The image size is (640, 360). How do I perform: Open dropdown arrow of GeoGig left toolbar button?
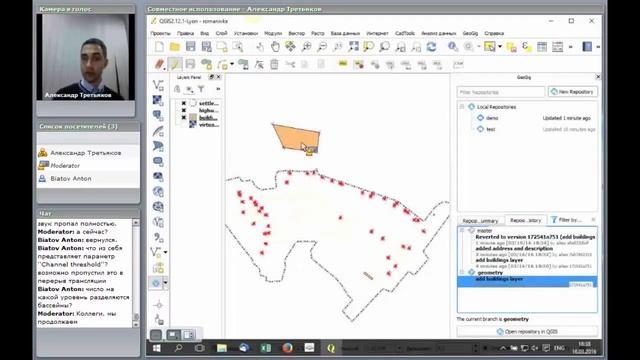[165, 282]
